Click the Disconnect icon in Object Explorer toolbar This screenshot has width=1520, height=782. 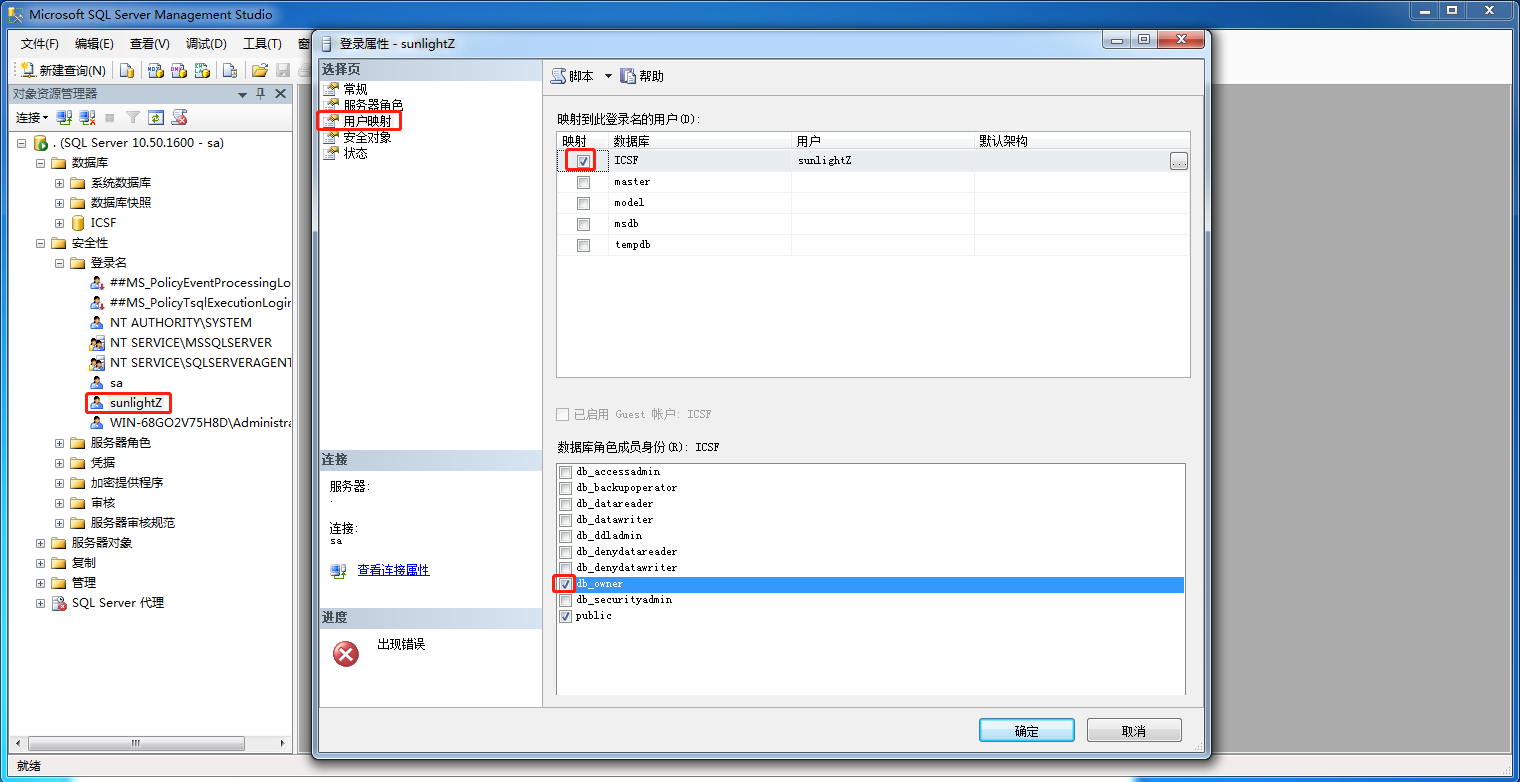[88, 118]
